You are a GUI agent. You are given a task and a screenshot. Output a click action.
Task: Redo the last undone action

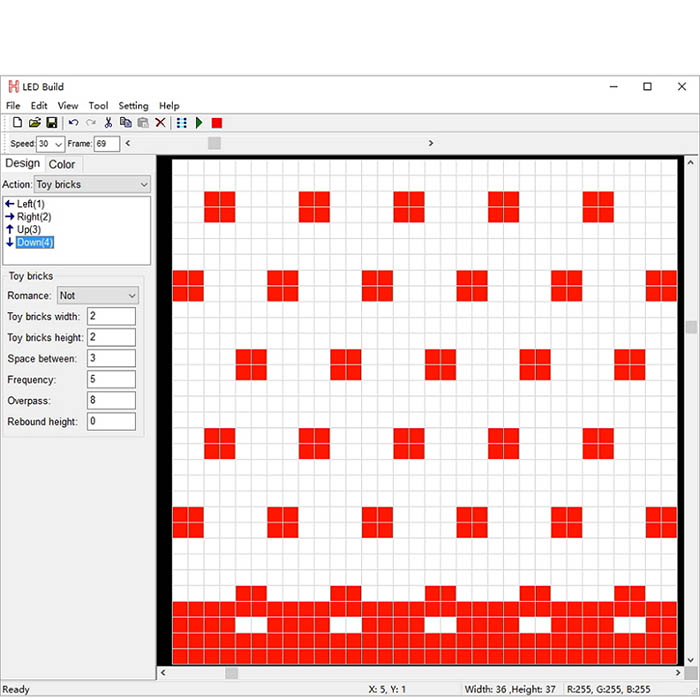[91, 123]
